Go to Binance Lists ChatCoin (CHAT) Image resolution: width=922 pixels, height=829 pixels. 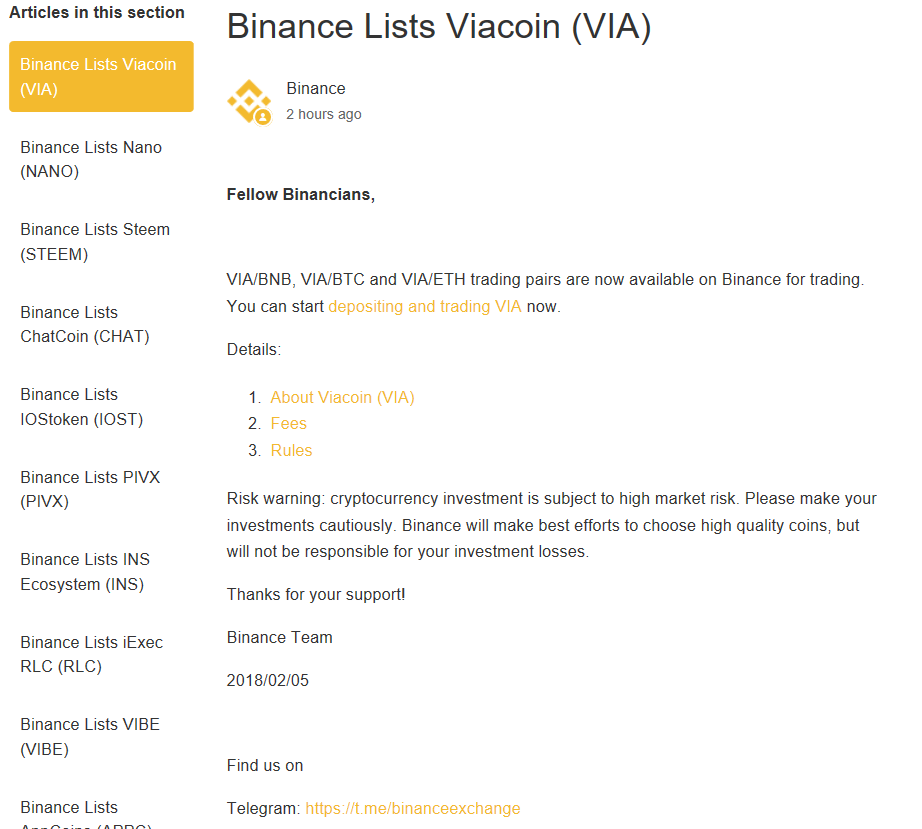click(85, 324)
